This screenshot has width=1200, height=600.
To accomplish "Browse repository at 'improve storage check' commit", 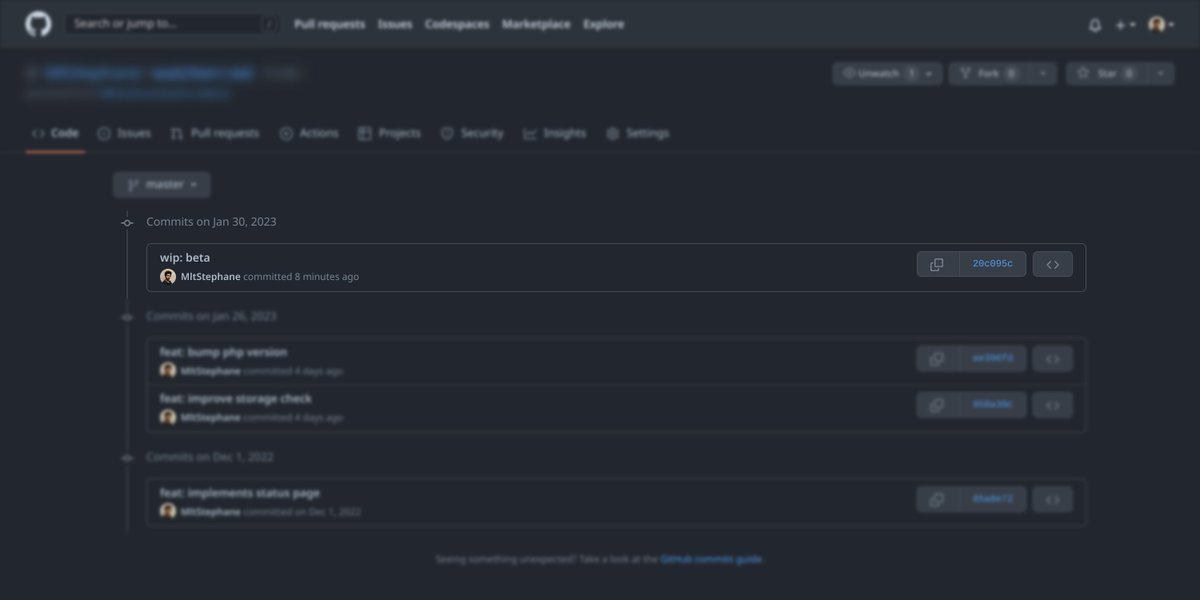I will click(x=1052, y=405).
